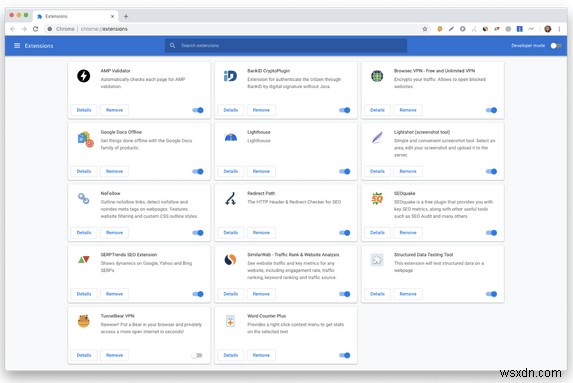This screenshot has width=573, height=383.
Task: Go forward with the browser forward arrow
Action: point(24,29)
